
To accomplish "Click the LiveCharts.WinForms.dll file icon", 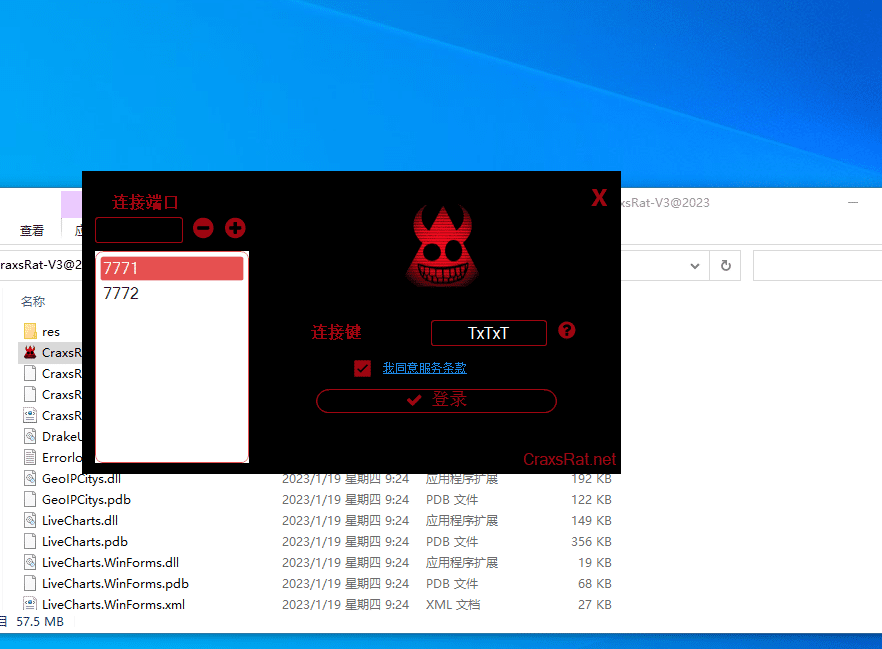I will pos(30,562).
